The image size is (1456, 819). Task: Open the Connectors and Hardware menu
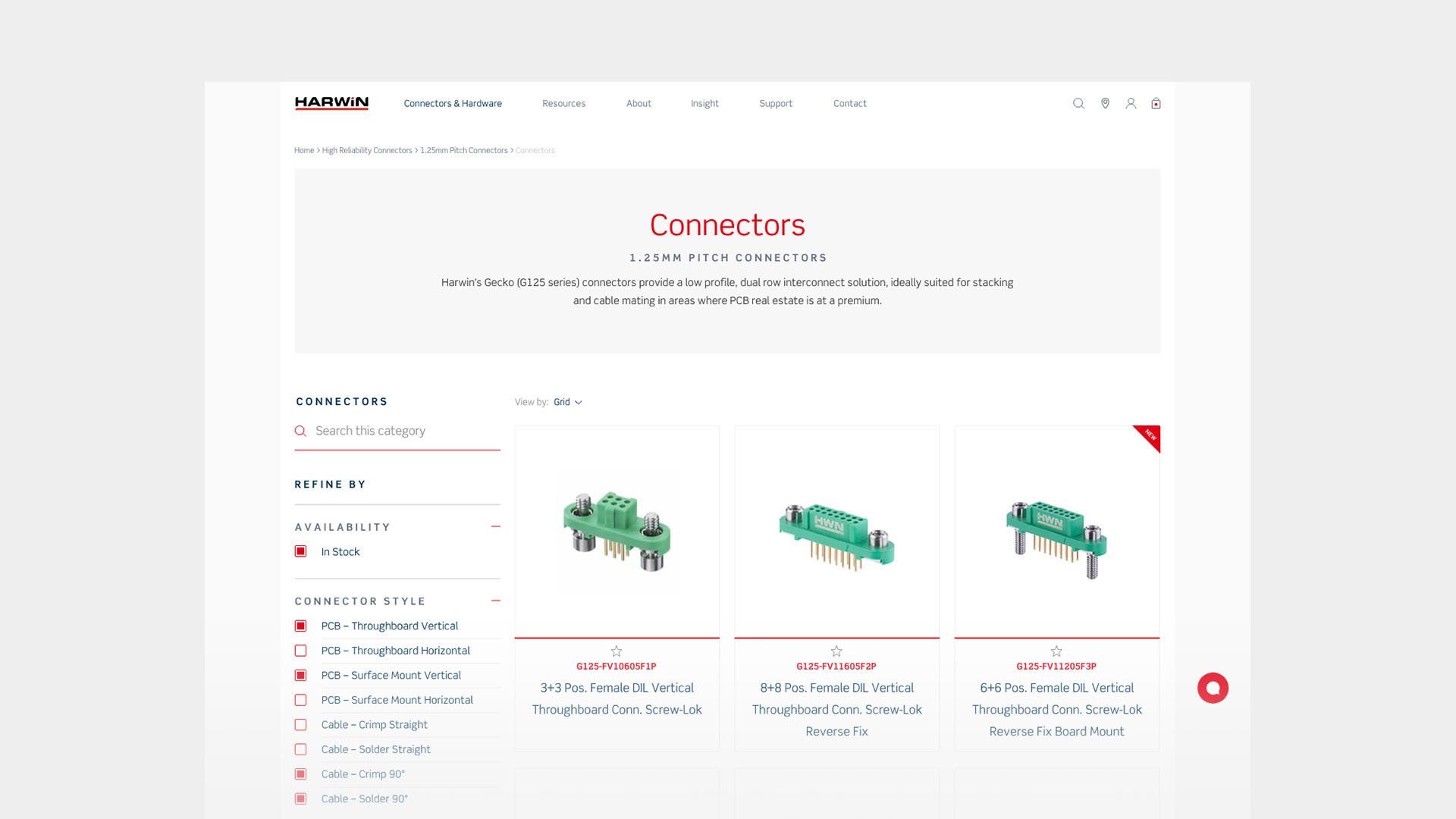(x=452, y=103)
